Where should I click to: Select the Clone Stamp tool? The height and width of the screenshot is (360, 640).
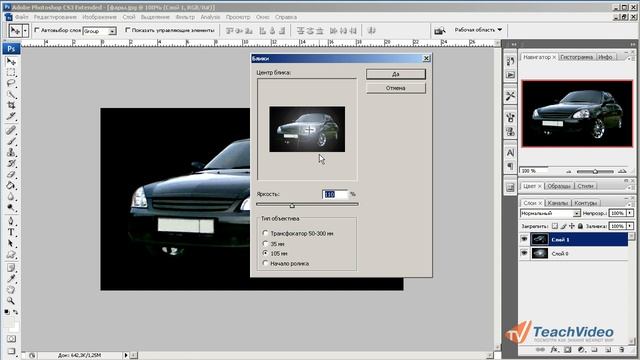point(11,152)
